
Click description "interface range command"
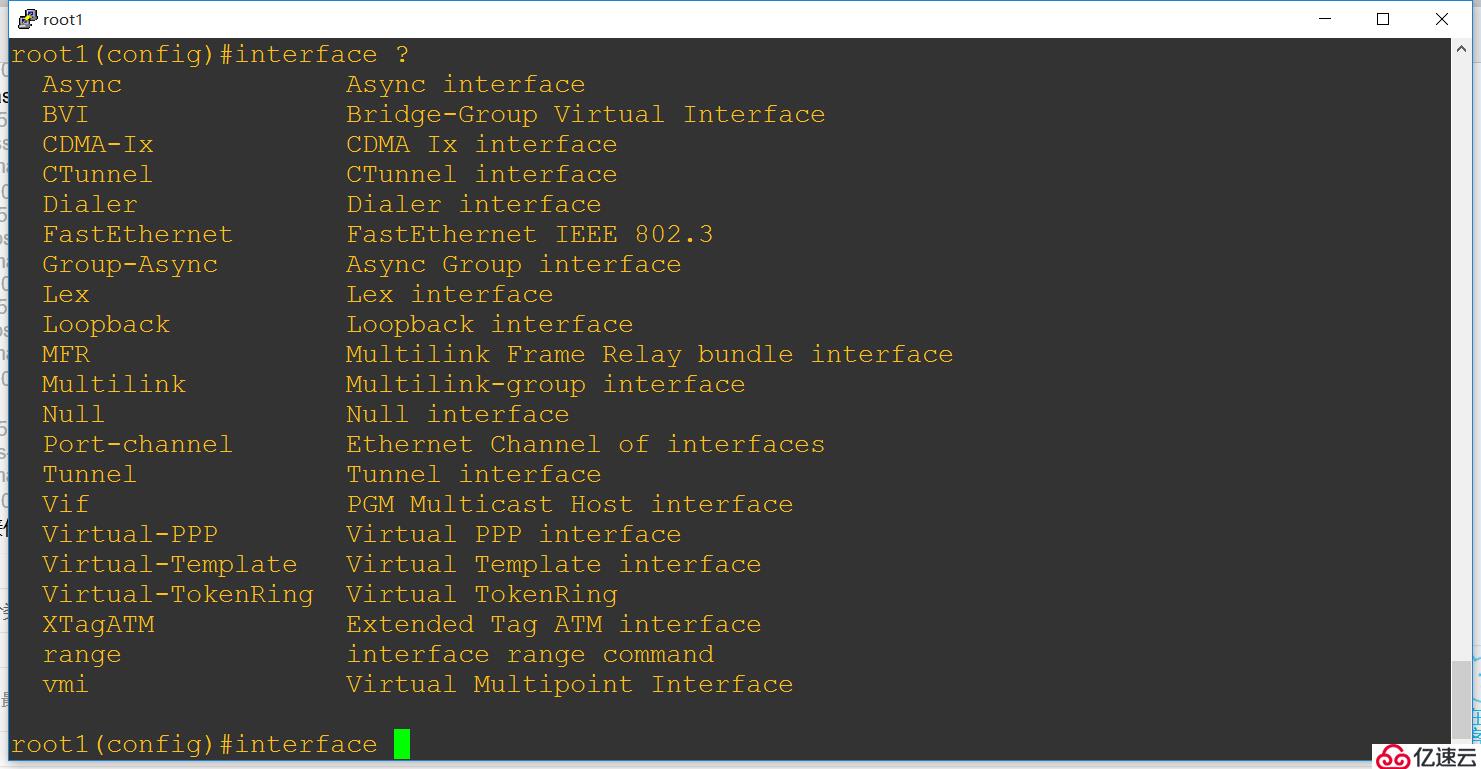tap(530, 655)
